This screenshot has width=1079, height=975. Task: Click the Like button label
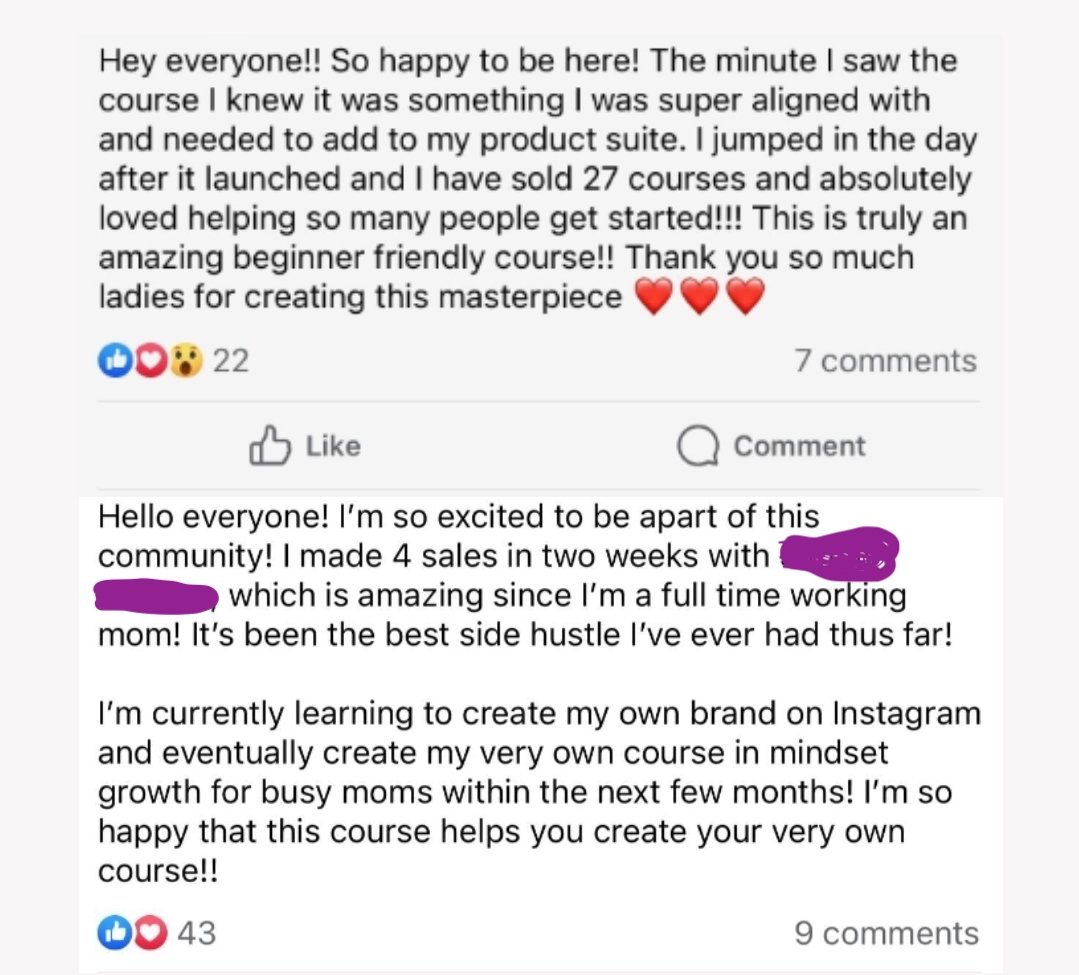click(x=333, y=446)
